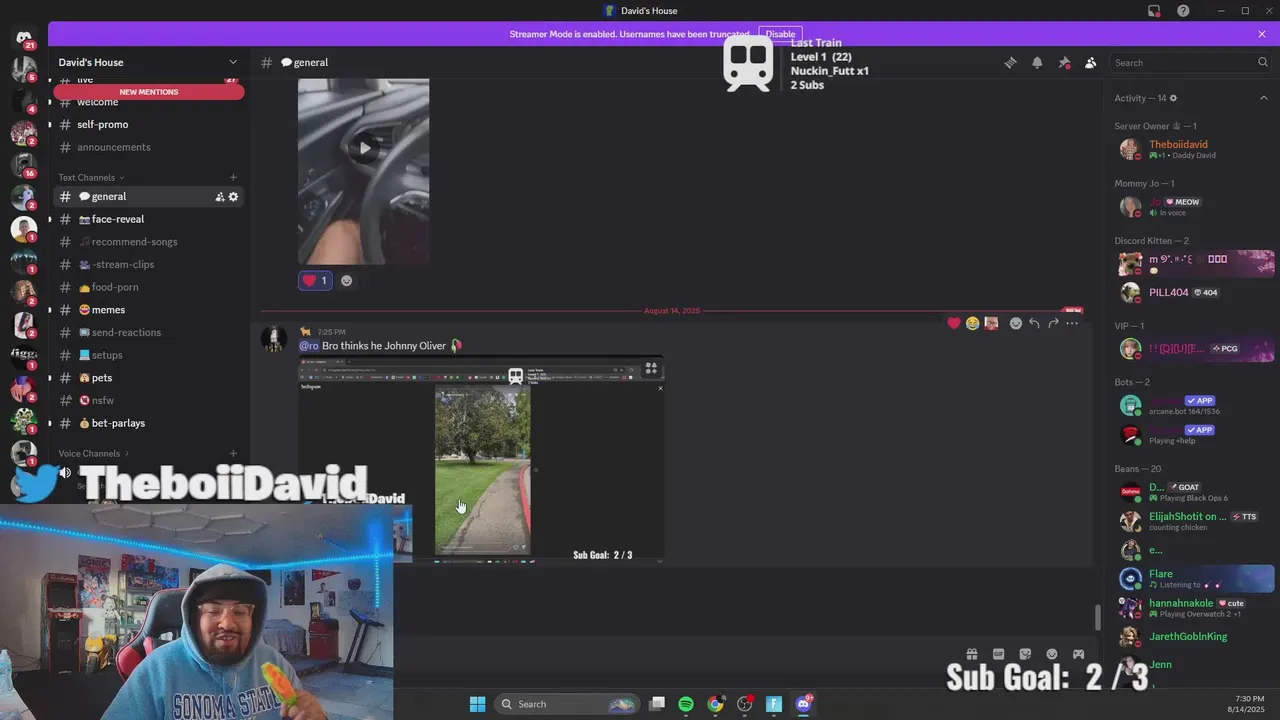Image resolution: width=1280 pixels, height=720 pixels.
Task: Toggle the heart reaction with count 1
Action: [314, 281]
